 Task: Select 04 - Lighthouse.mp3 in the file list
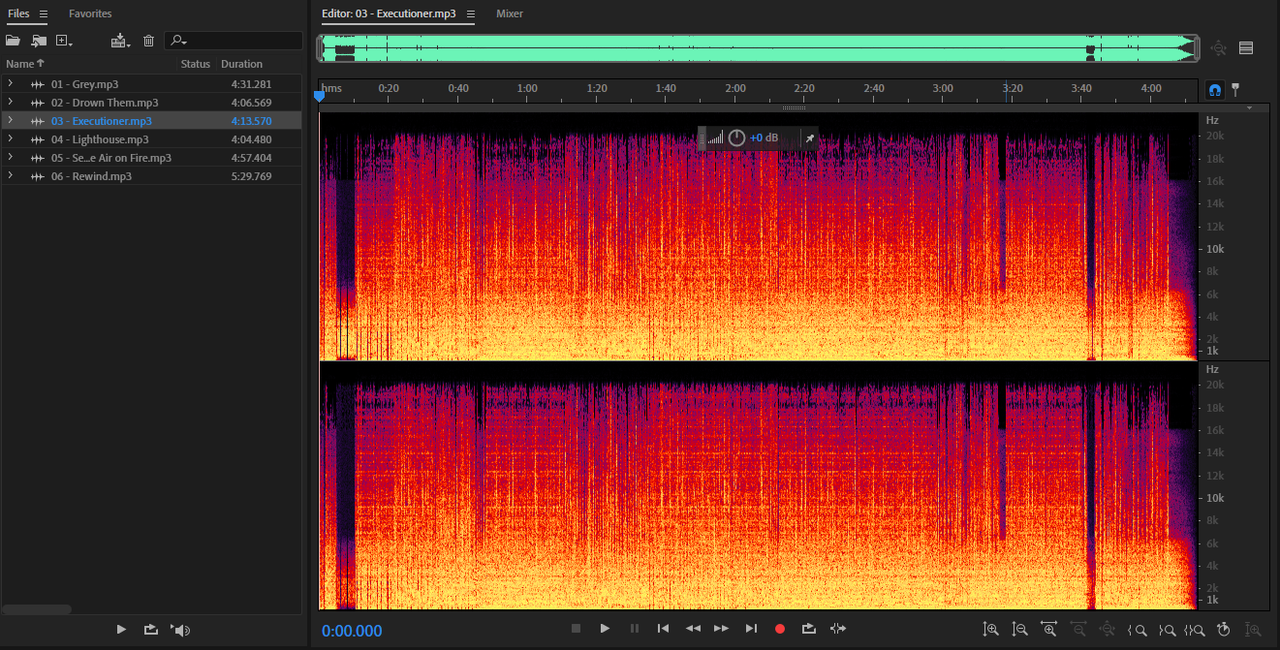[151, 139]
